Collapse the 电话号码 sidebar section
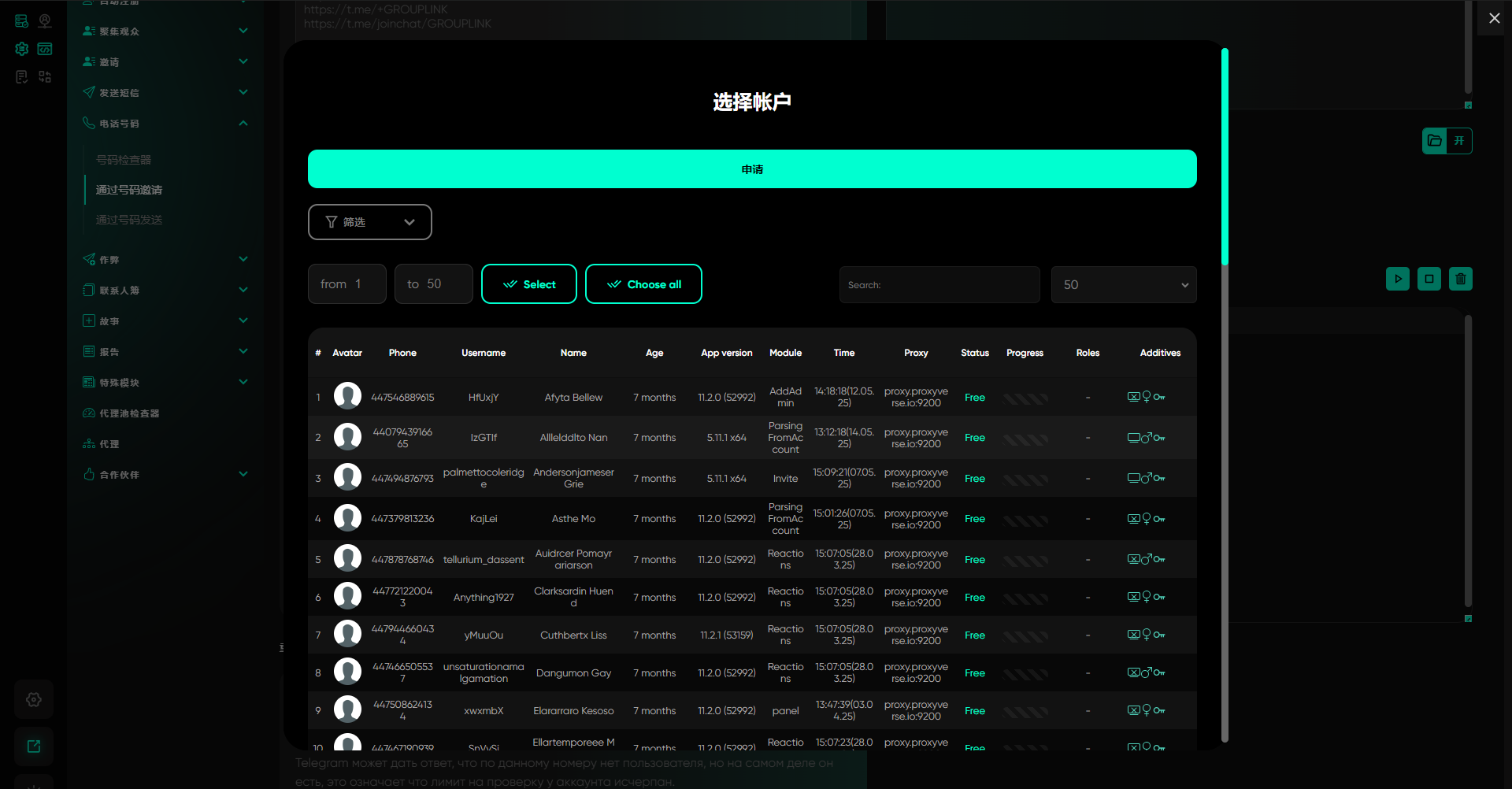 (243, 124)
